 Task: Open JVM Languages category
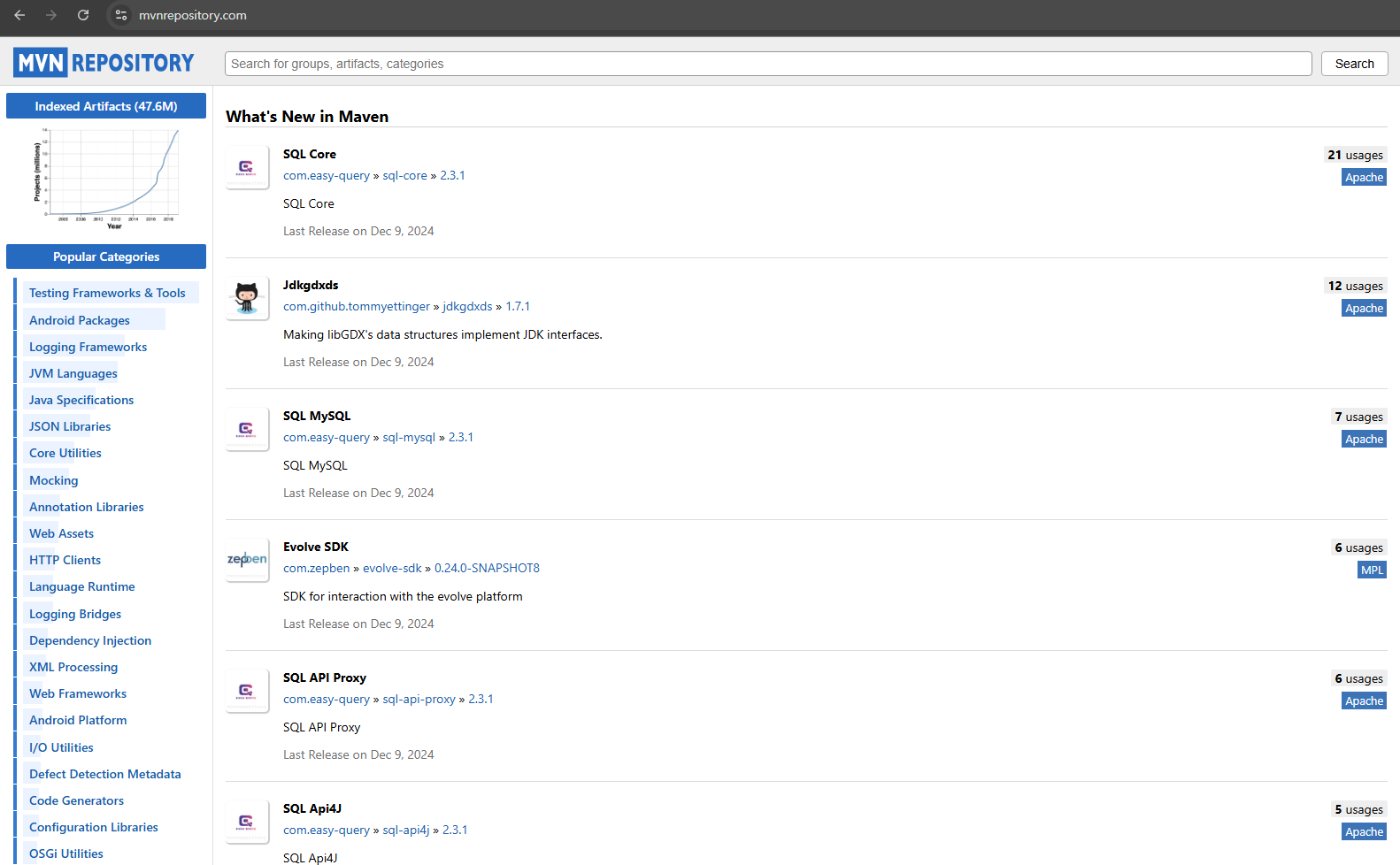(73, 373)
